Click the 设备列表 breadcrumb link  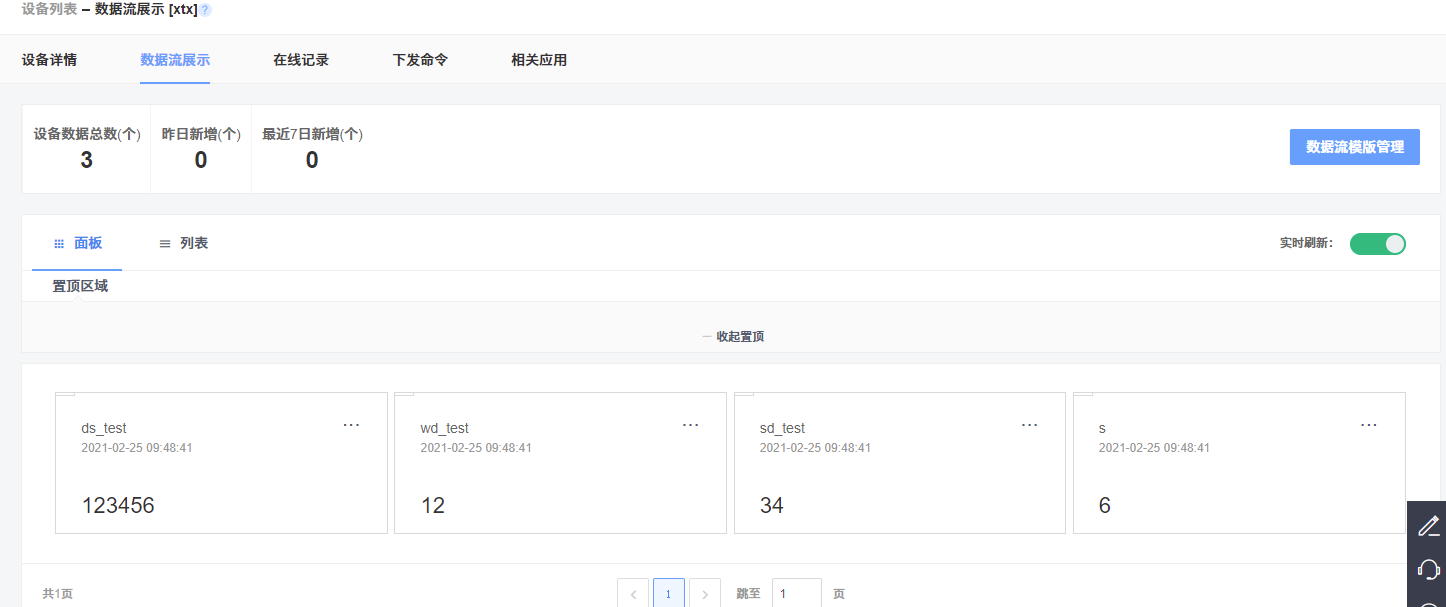click(x=49, y=9)
